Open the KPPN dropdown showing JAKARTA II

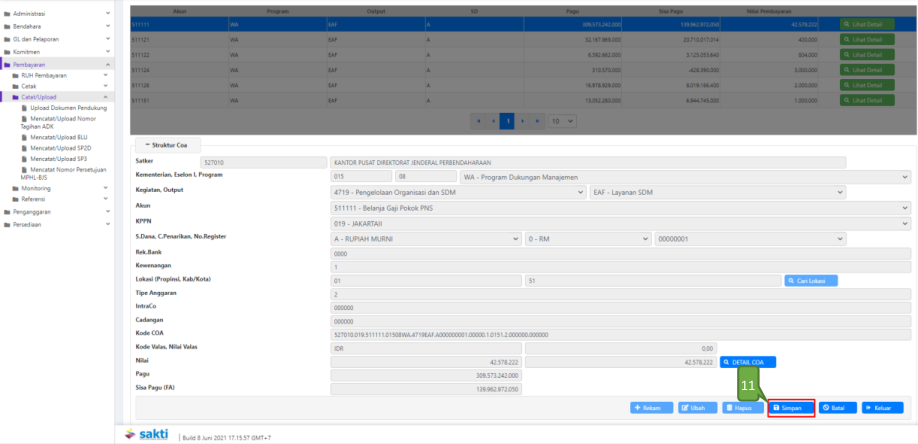pos(620,224)
